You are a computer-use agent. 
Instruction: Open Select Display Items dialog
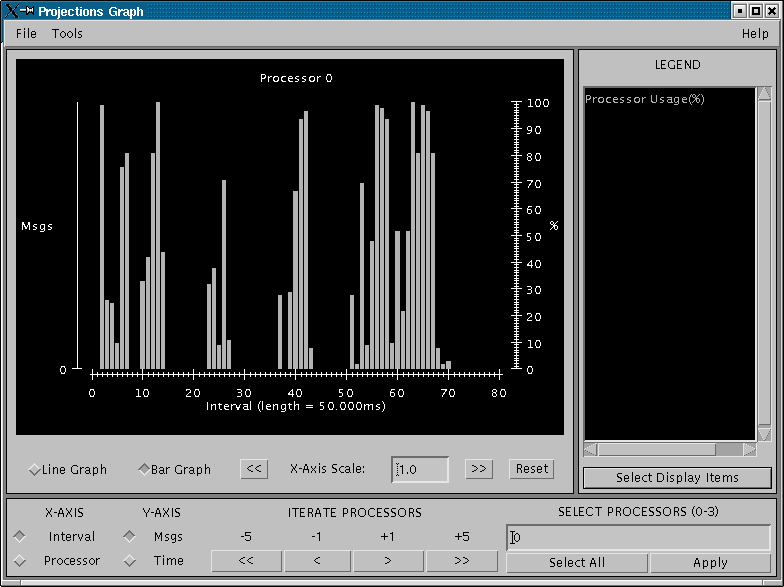[x=677, y=477]
